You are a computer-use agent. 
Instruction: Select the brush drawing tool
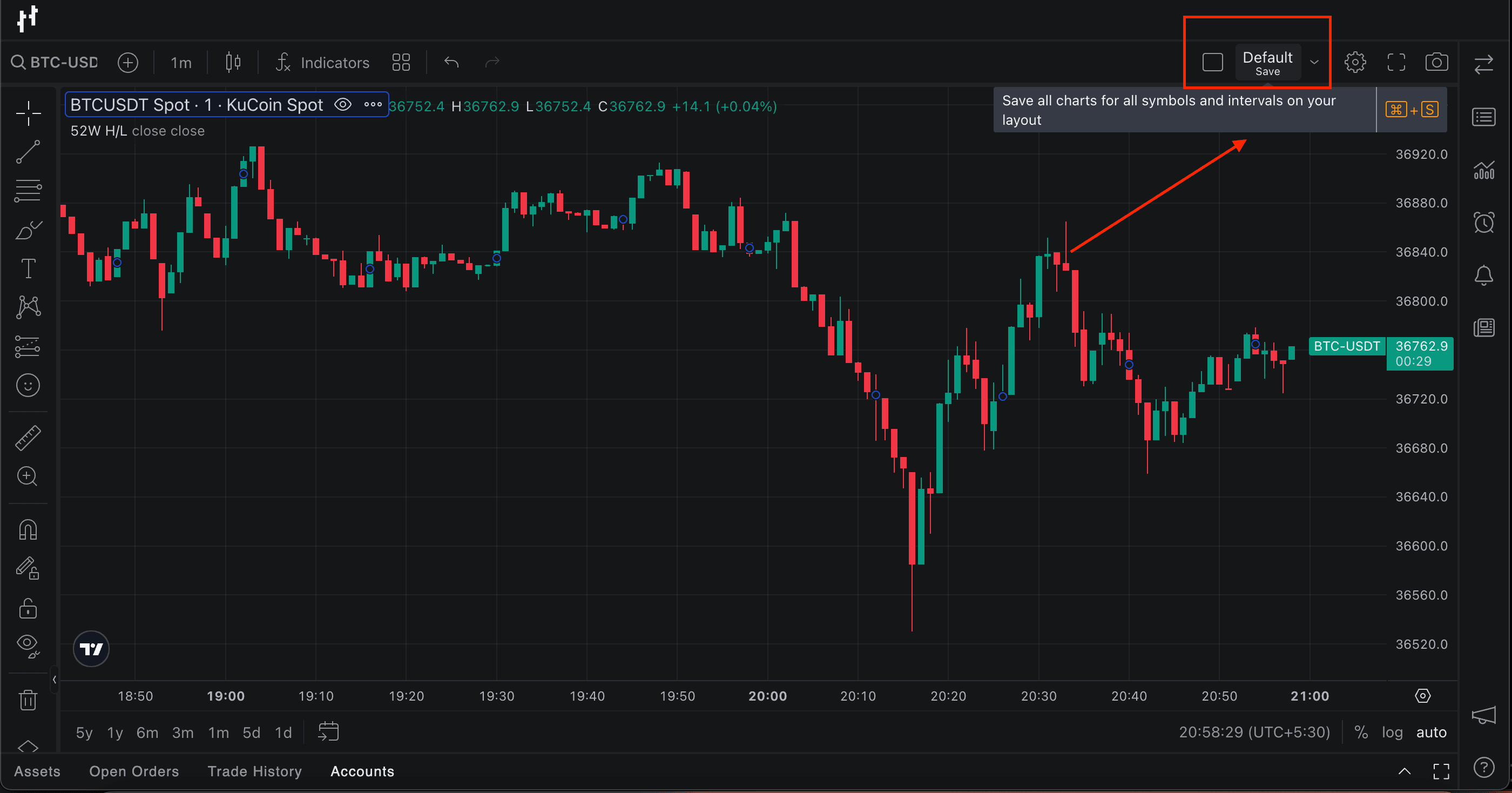[28, 230]
